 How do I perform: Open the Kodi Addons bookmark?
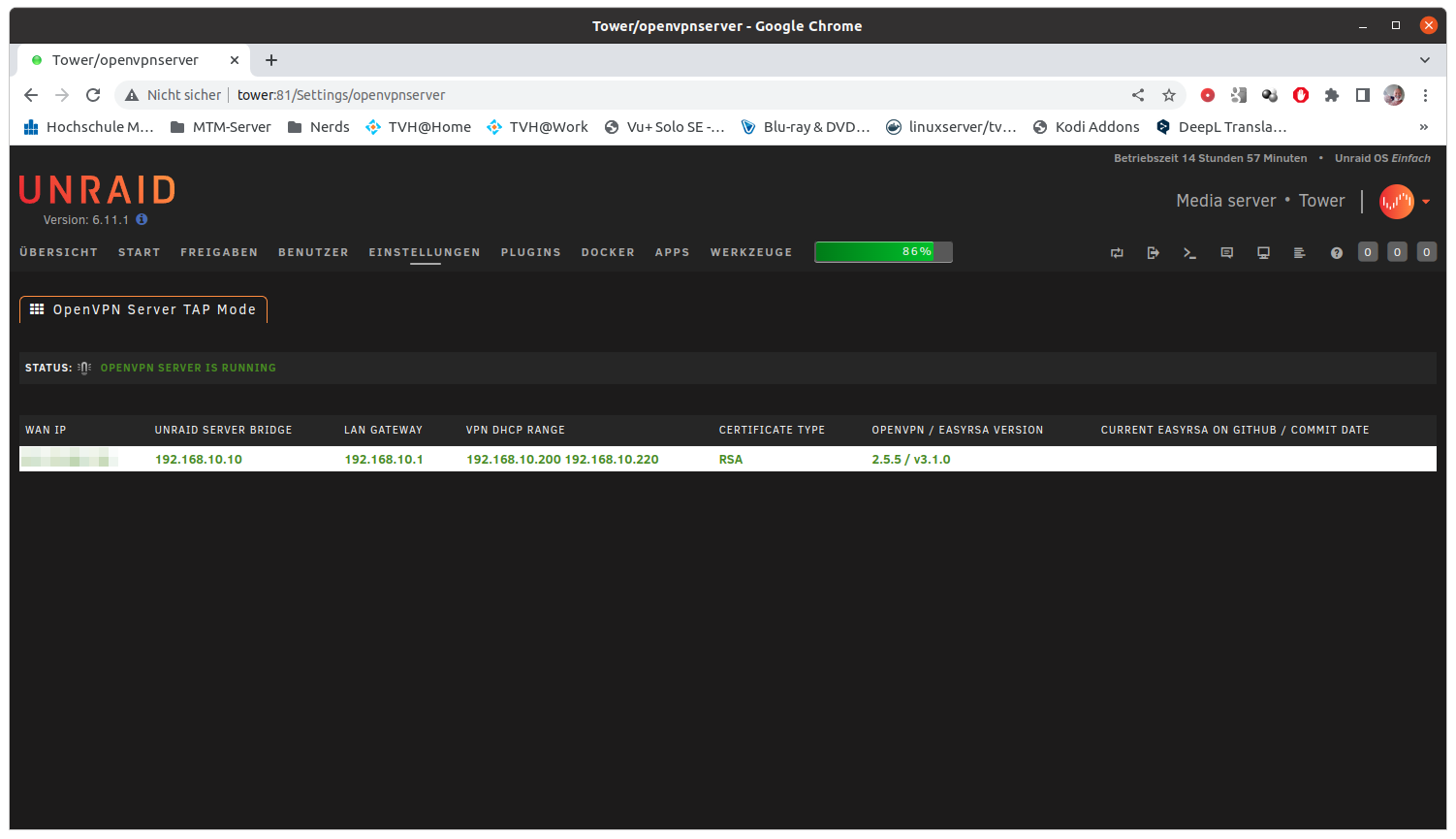pyautogui.click(x=1086, y=127)
